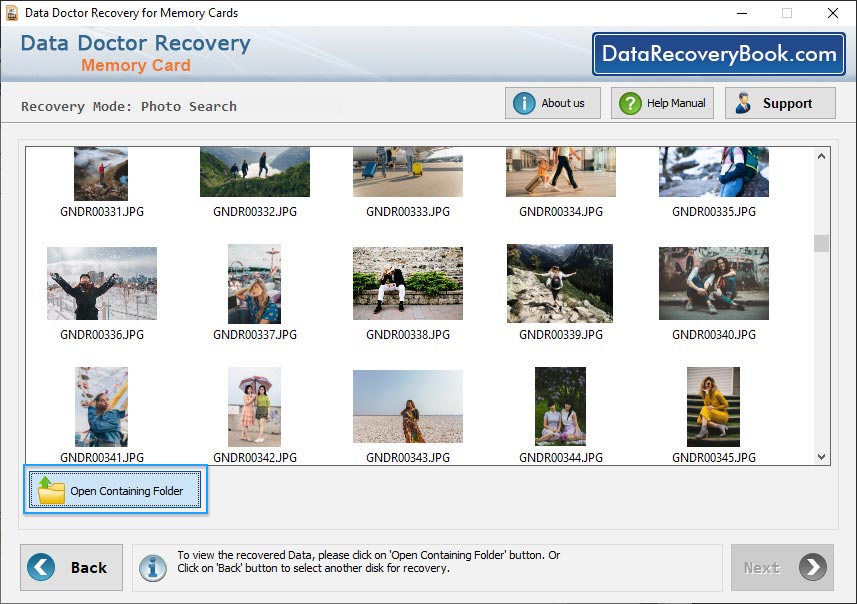Contact Support via the Support button
857x604 pixels.
pyautogui.click(x=780, y=102)
